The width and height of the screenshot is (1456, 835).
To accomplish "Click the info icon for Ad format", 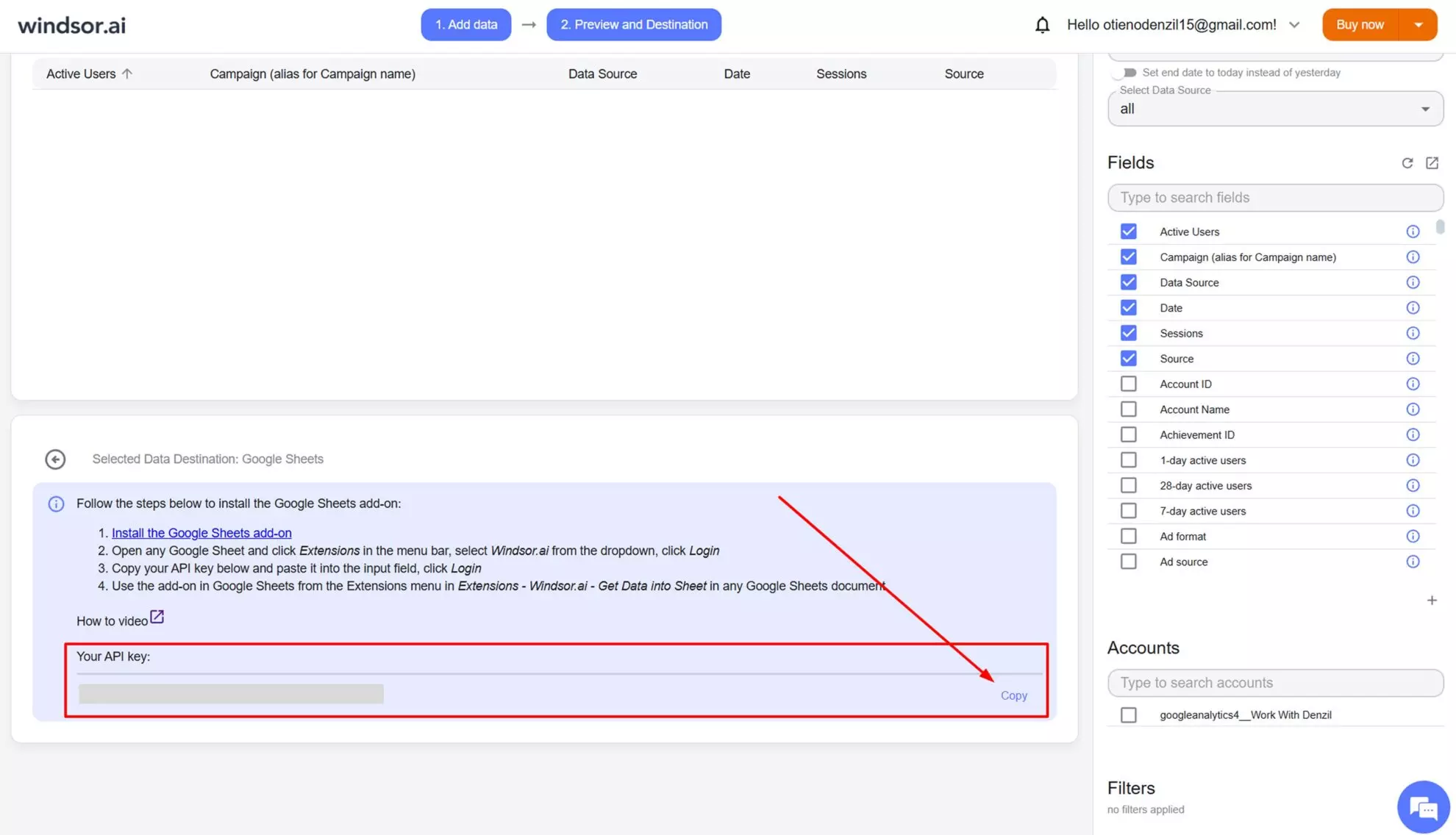I will coord(1413,537).
